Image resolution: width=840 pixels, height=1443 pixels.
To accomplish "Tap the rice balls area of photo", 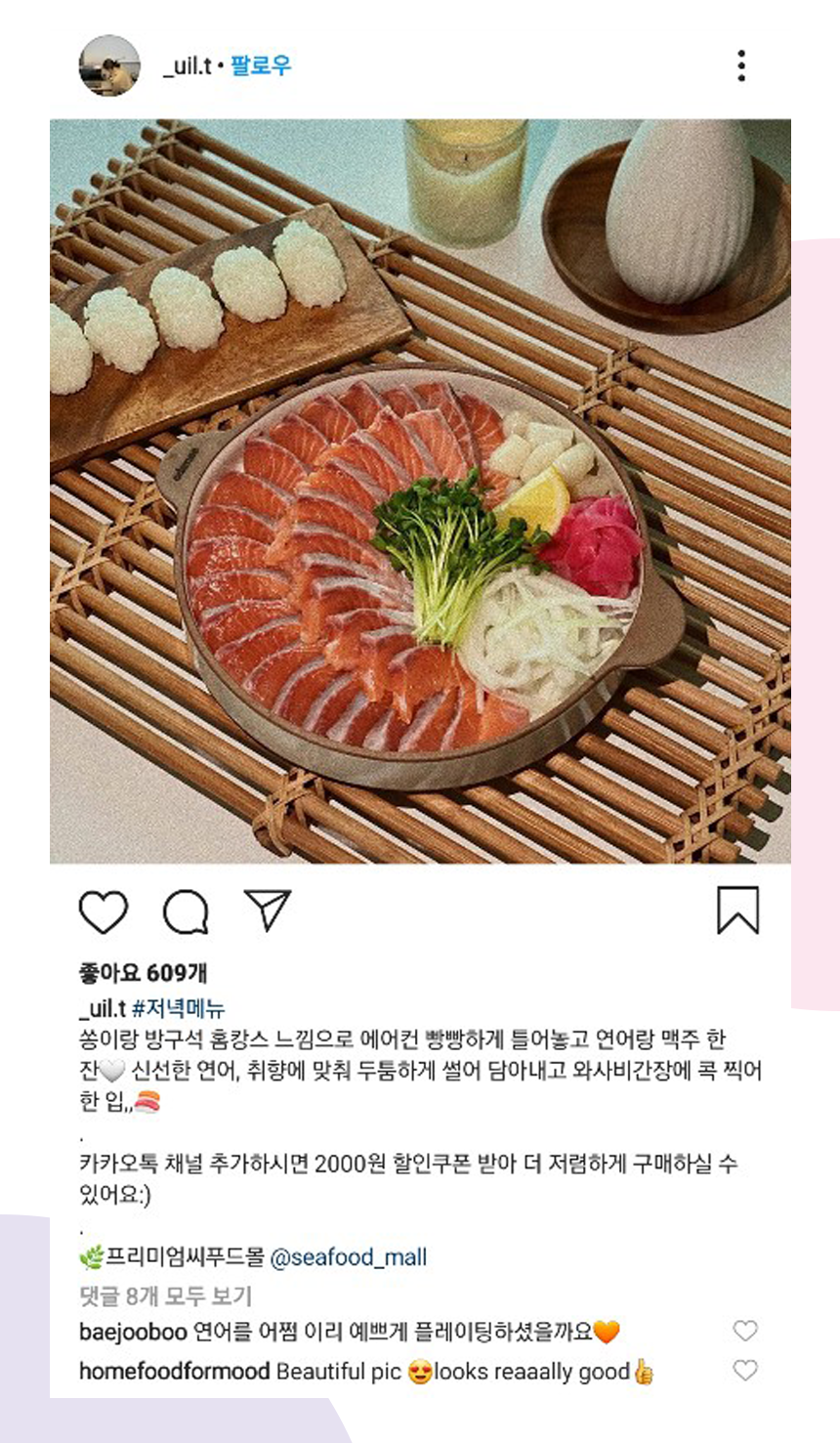I will coord(195,303).
